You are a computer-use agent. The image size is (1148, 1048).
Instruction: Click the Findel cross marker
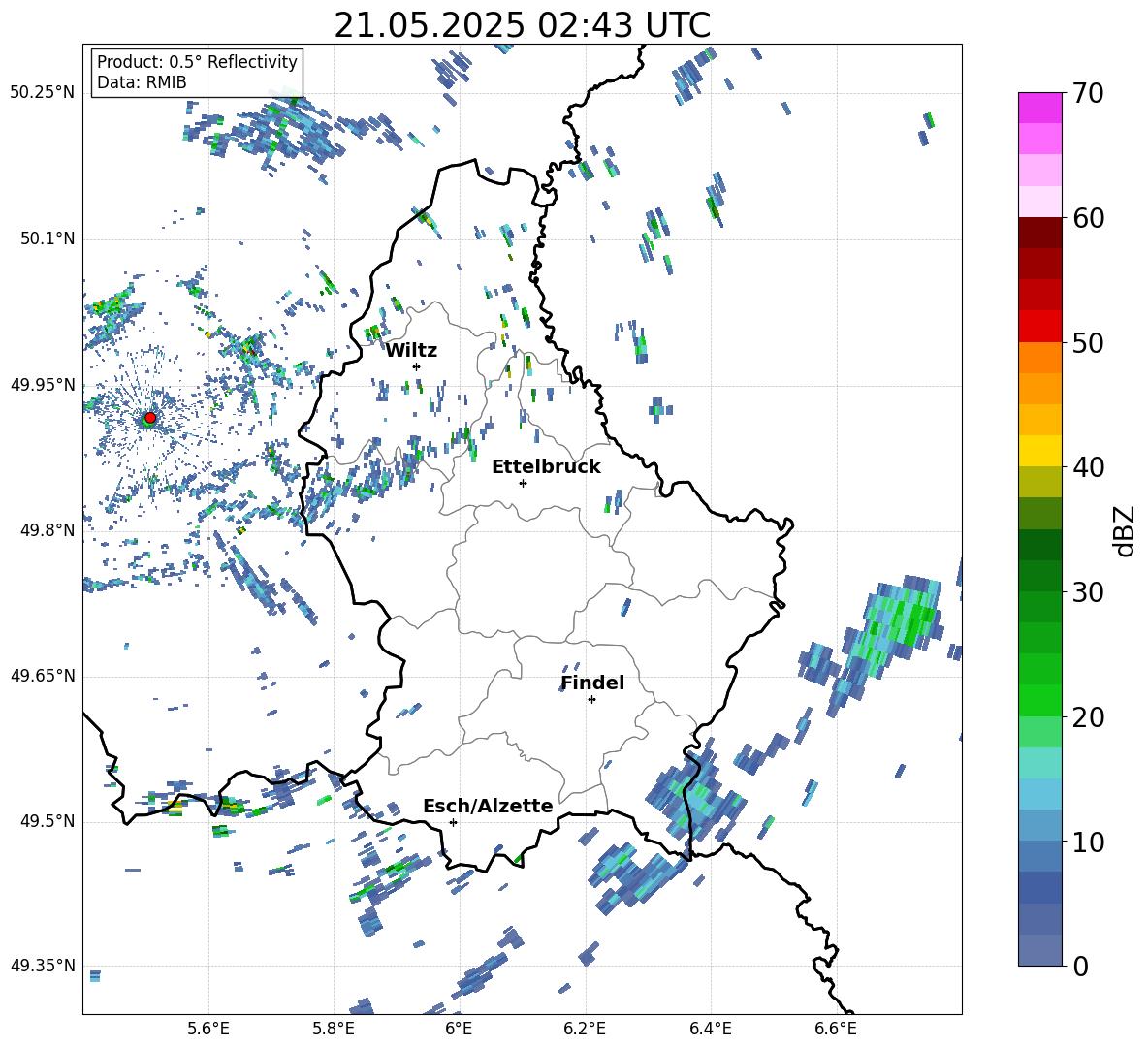[x=591, y=700]
